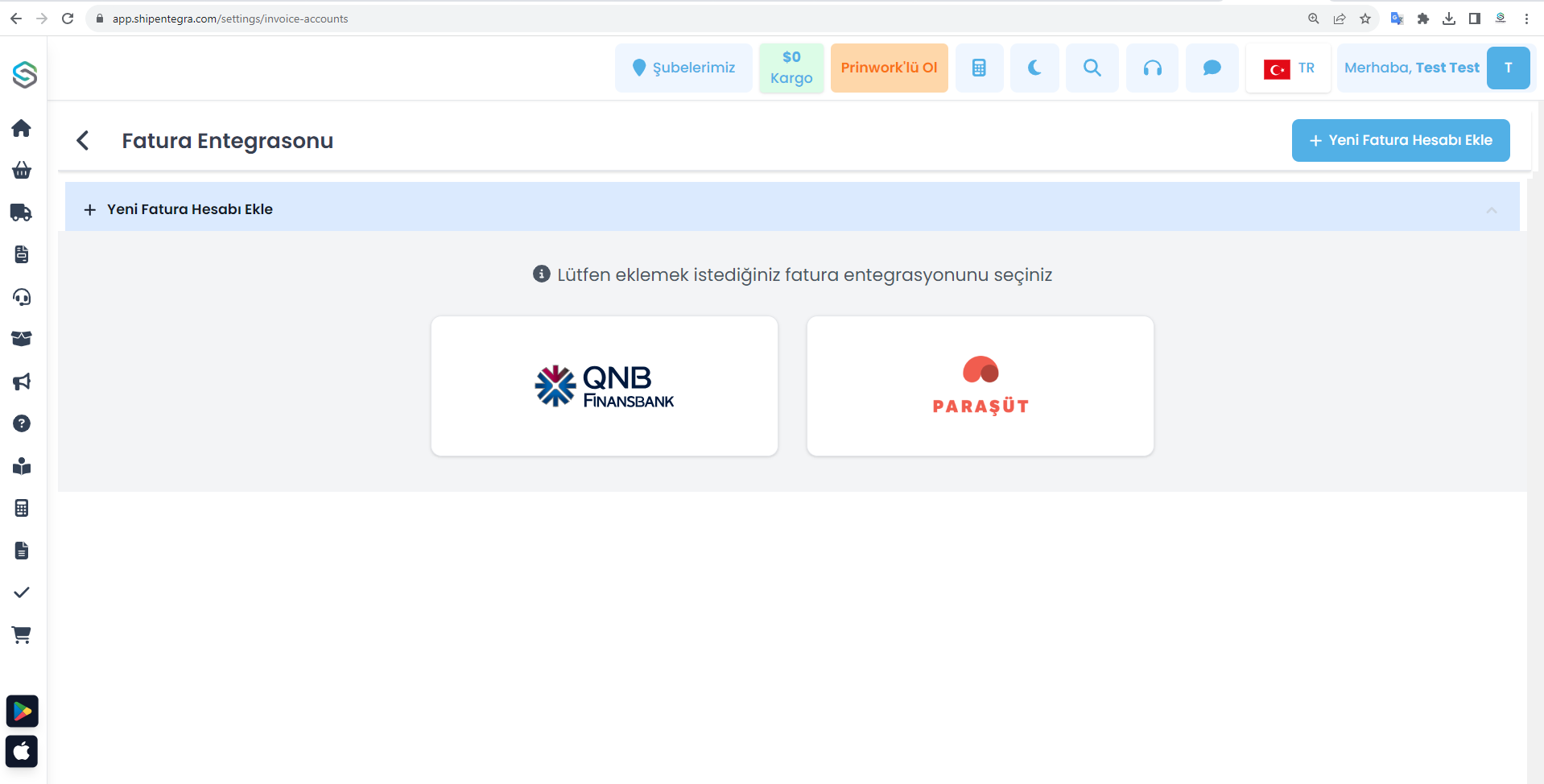Click the browser back arrow
The height and width of the screenshot is (784, 1544).
point(16,19)
